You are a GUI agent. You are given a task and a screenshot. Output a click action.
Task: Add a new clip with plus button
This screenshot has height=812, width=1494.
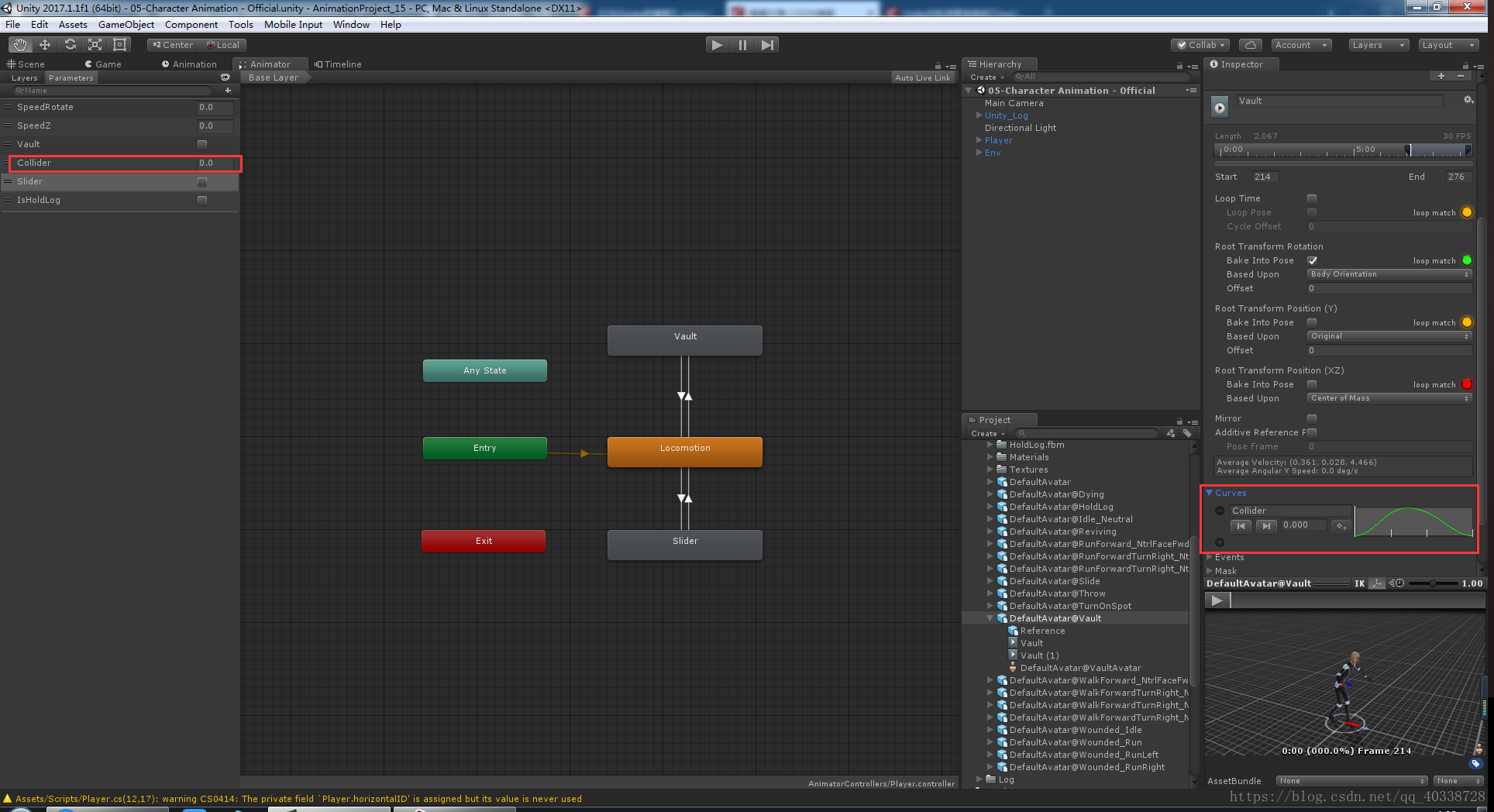click(1441, 76)
